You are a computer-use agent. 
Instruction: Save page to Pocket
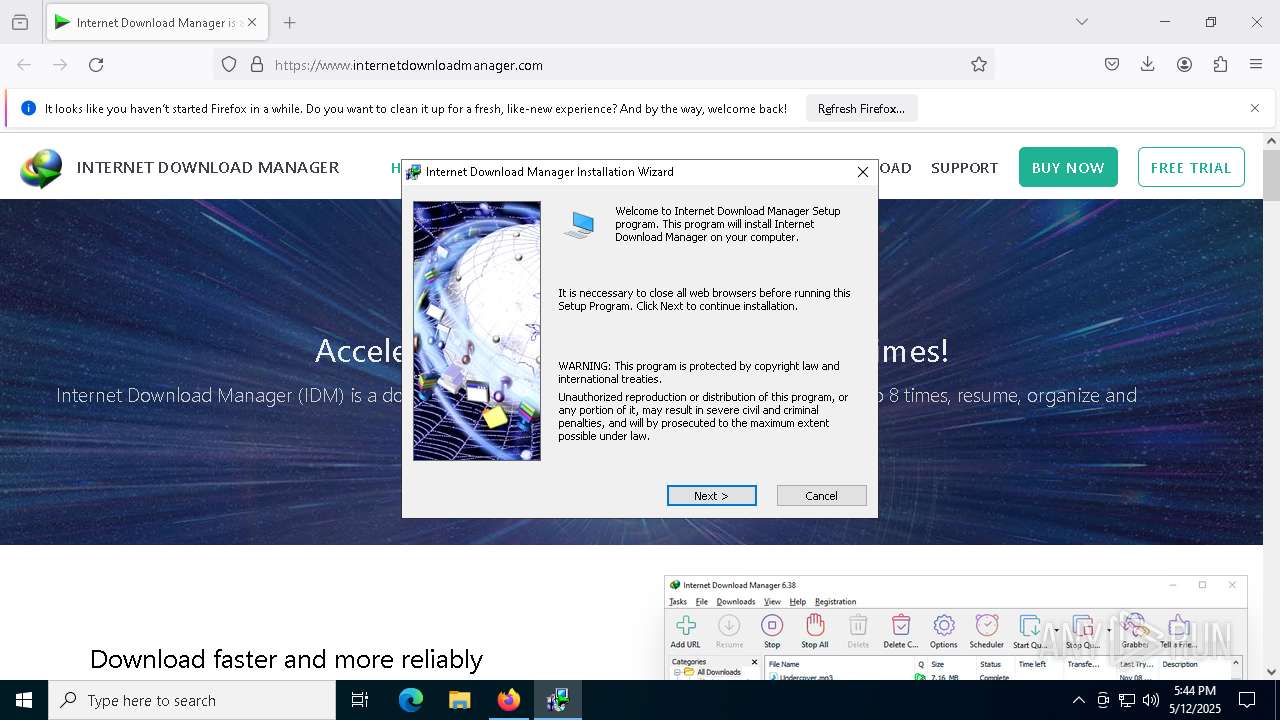1112,64
